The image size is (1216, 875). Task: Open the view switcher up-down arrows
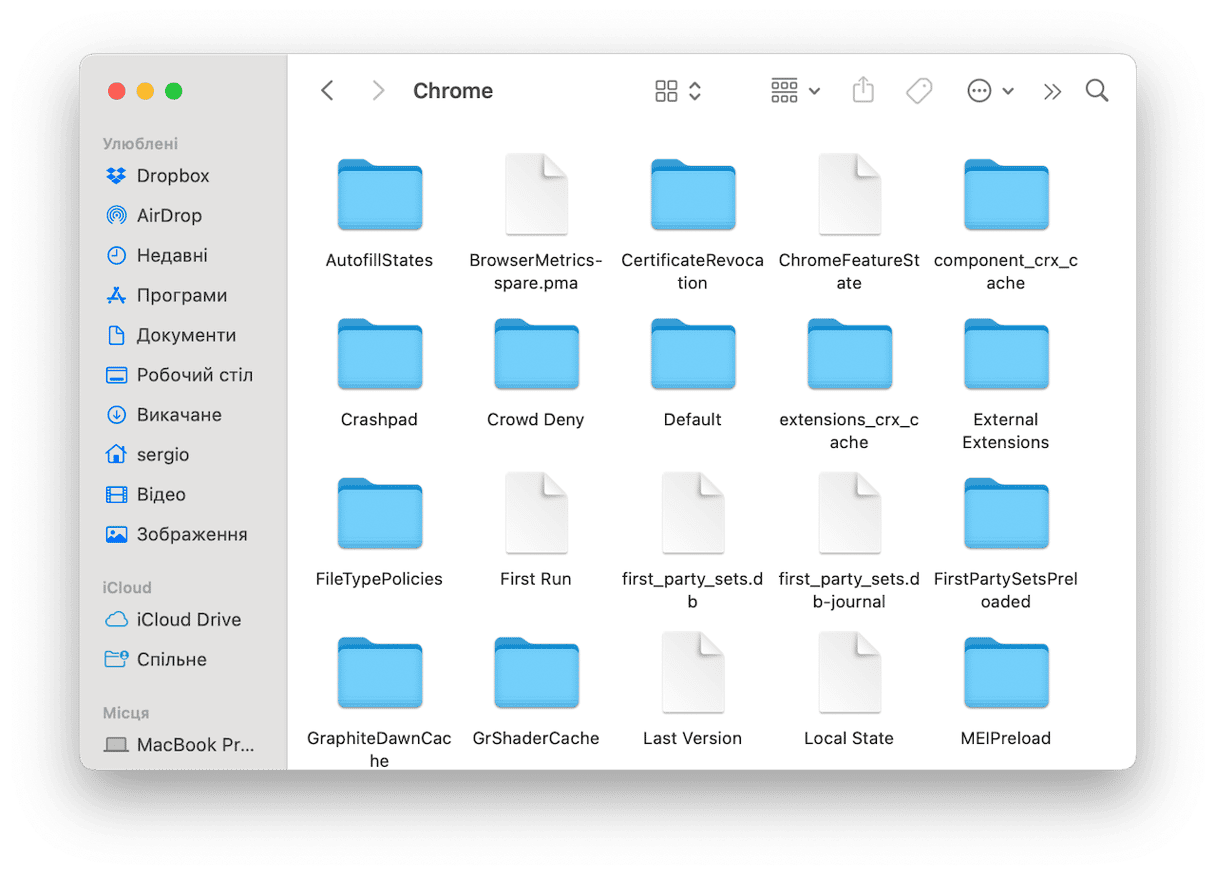coord(695,91)
